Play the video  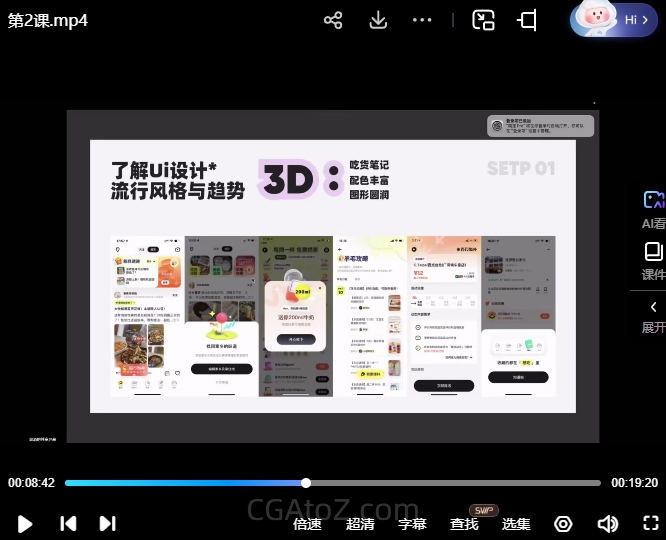pos(26,523)
